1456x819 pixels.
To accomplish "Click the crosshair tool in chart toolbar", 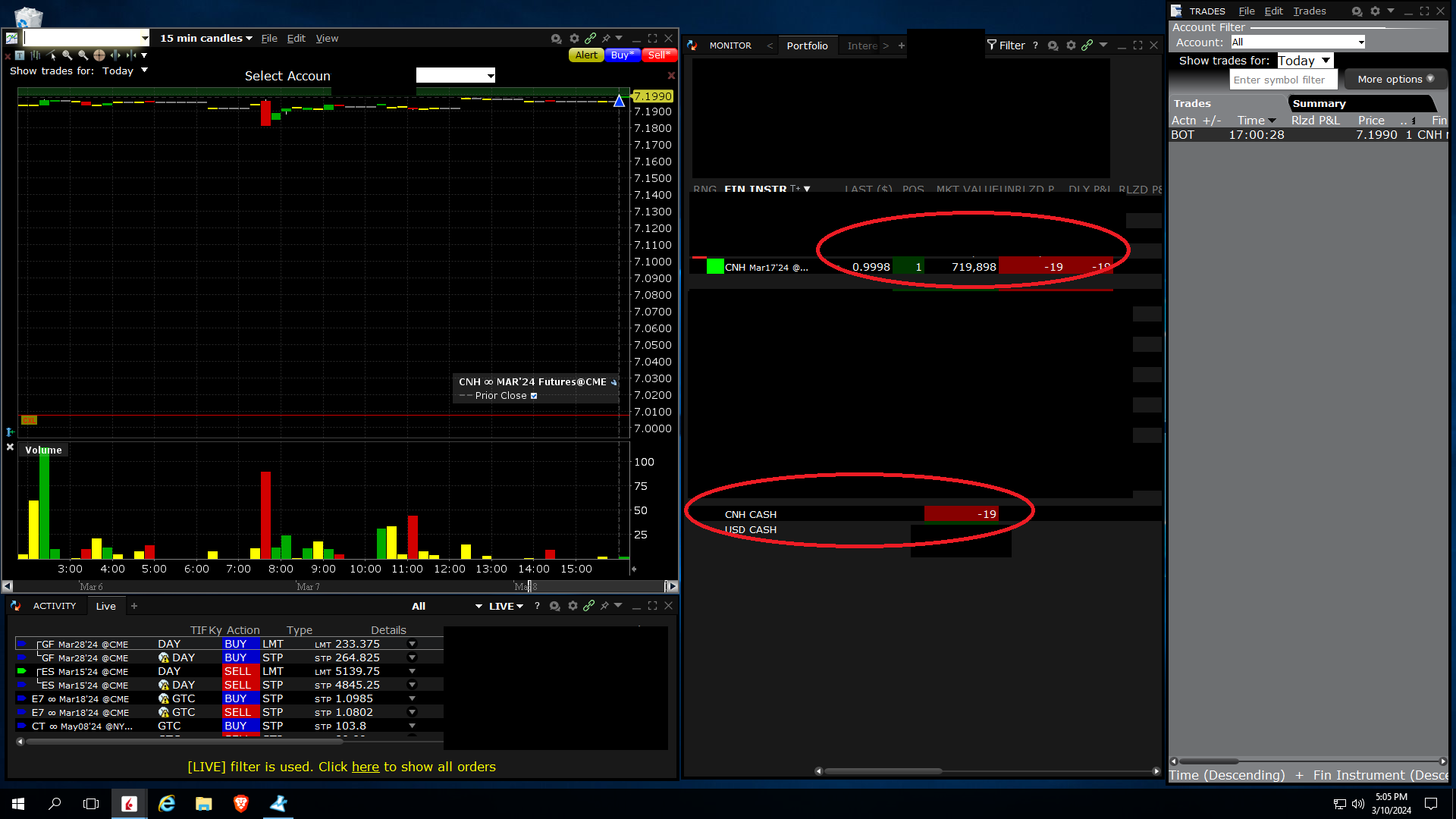I will click(99, 55).
